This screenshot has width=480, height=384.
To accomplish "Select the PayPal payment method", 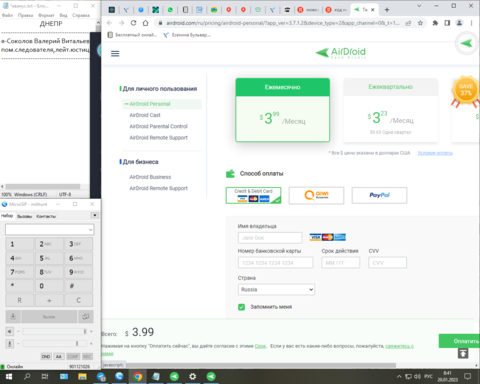I will point(379,195).
